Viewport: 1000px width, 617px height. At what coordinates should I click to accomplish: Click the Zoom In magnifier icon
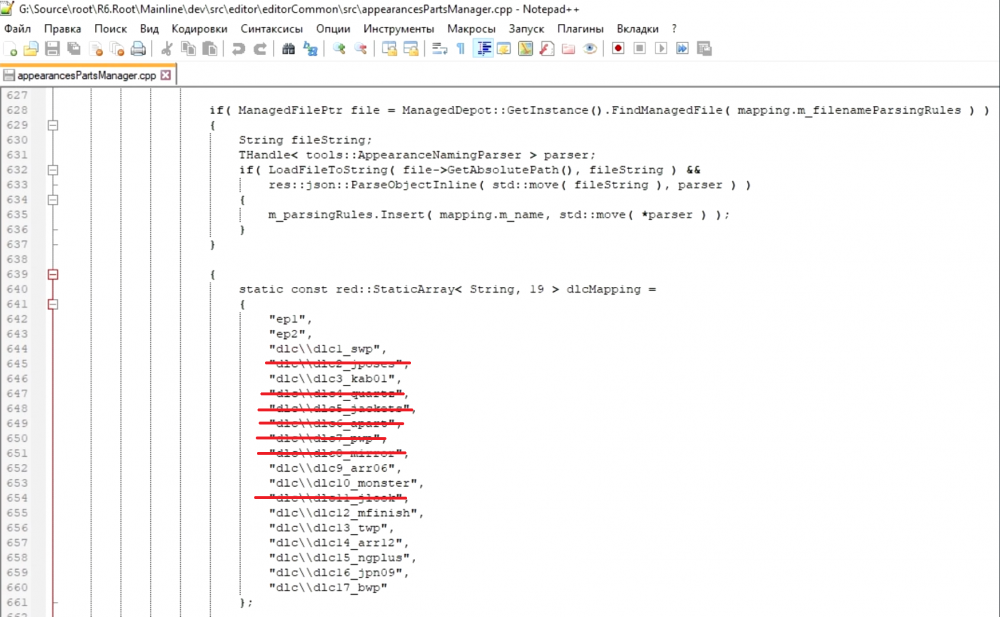point(340,48)
